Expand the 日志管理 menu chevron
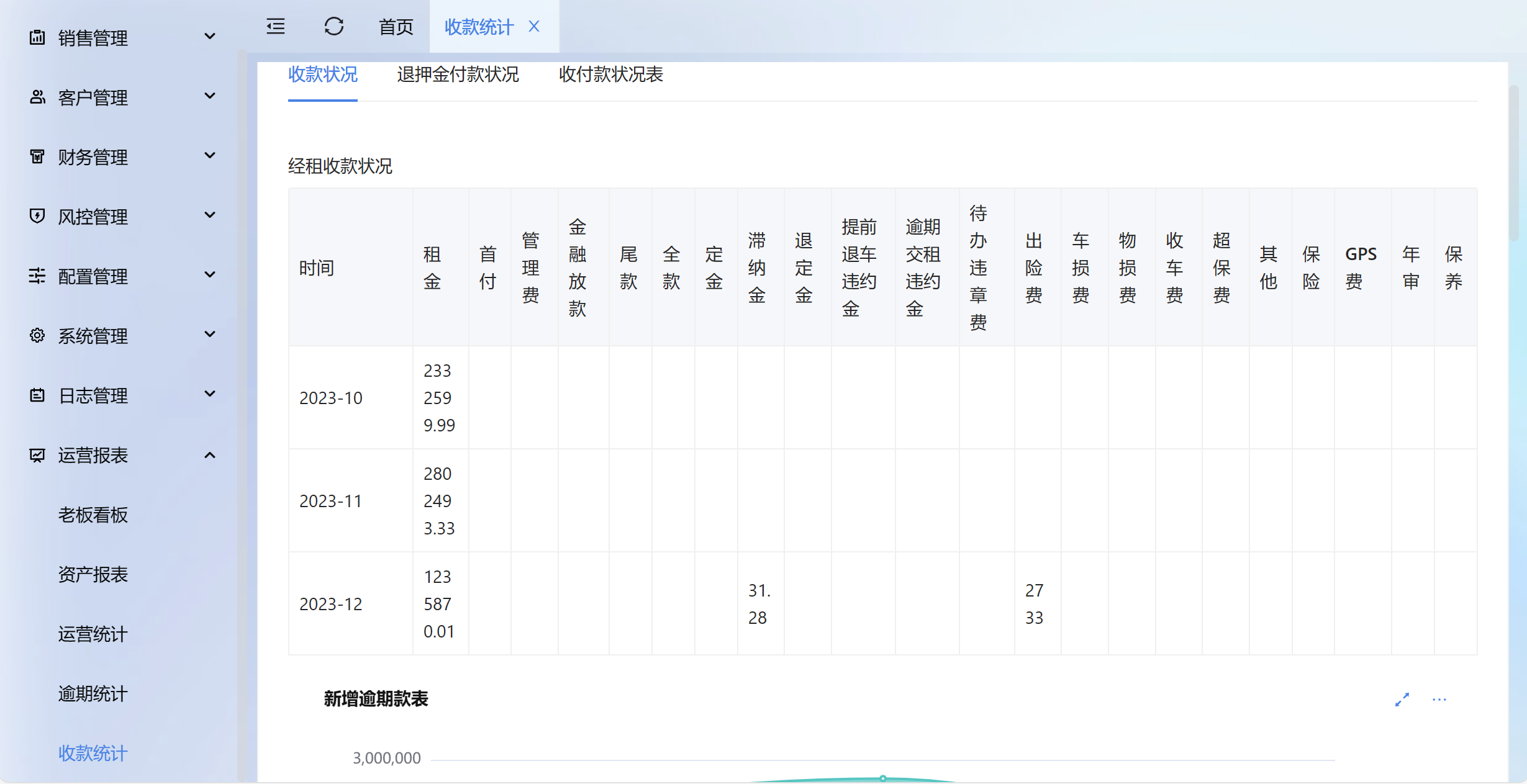The height and width of the screenshot is (784, 1527). tap(210, 394)
